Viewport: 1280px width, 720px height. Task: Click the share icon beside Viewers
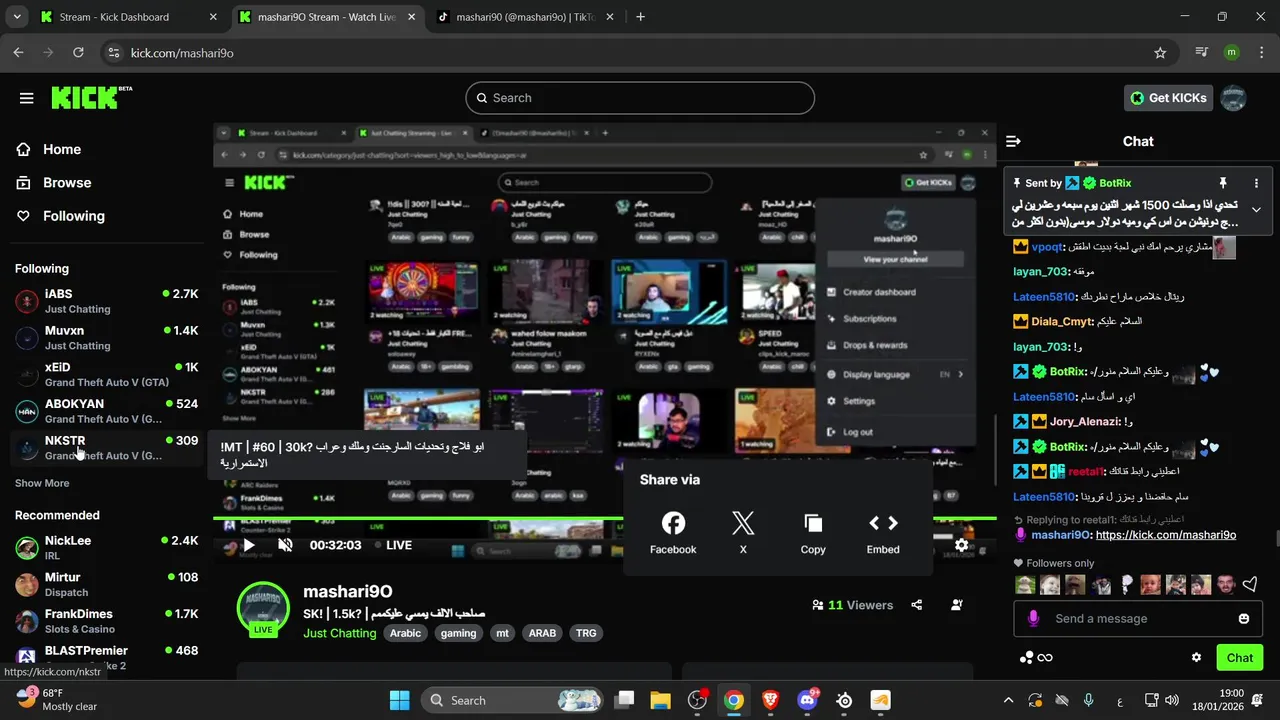pyautogui.click(x=917, y=605)
